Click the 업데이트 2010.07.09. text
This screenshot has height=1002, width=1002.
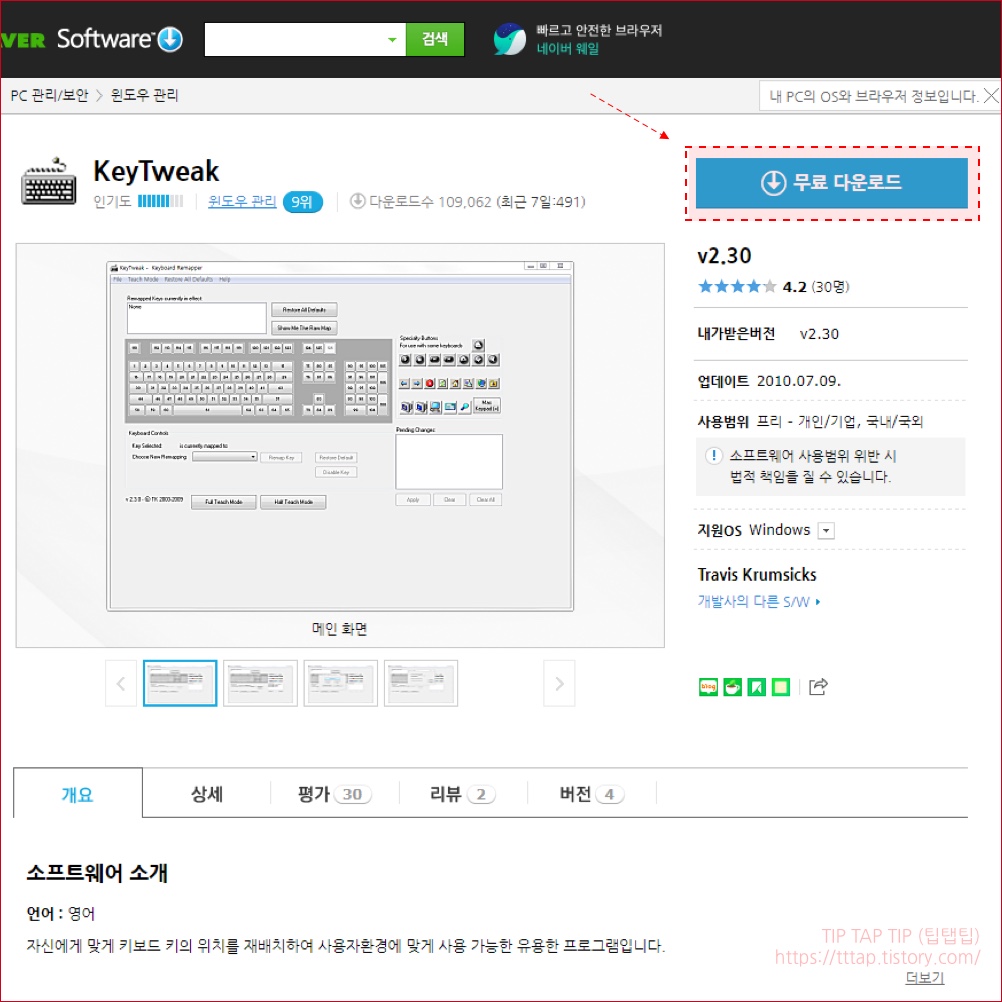[769, 381]
